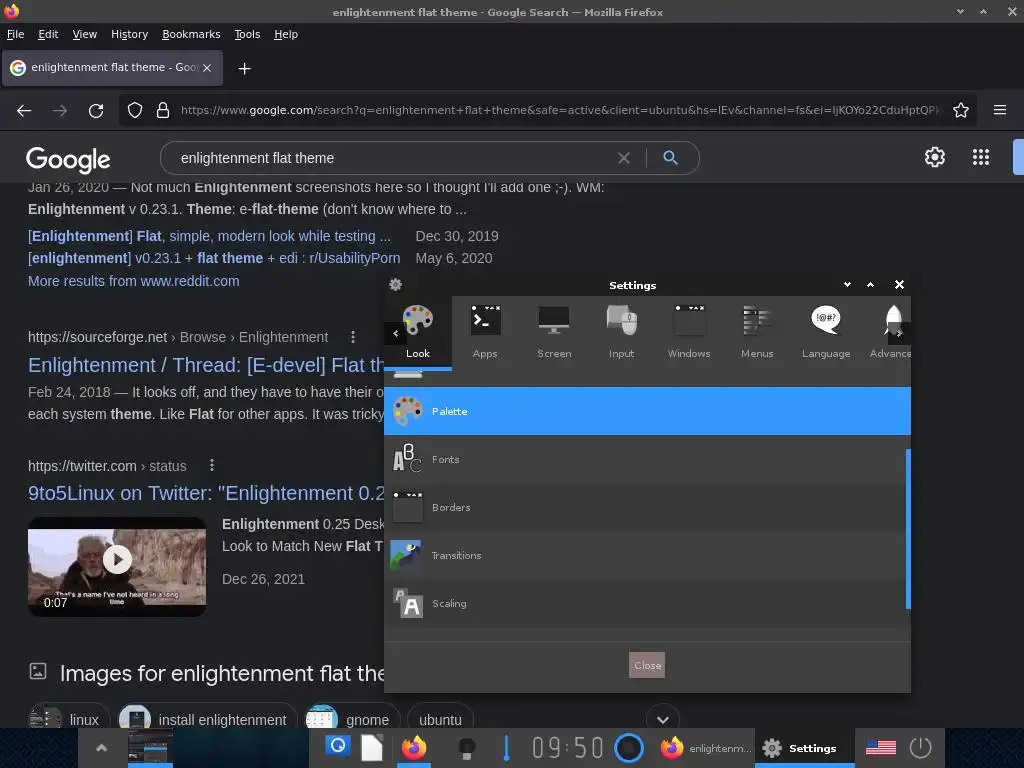This screenshot has height=768, width=1024.
Task: Open the v0.23.1 flat theme reddit link
Action: click(214, 258)
